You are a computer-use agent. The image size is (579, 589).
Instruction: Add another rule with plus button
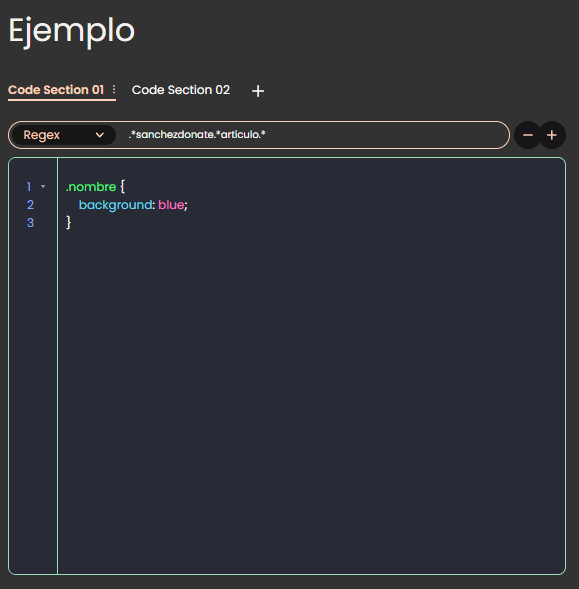click(552, 135)
